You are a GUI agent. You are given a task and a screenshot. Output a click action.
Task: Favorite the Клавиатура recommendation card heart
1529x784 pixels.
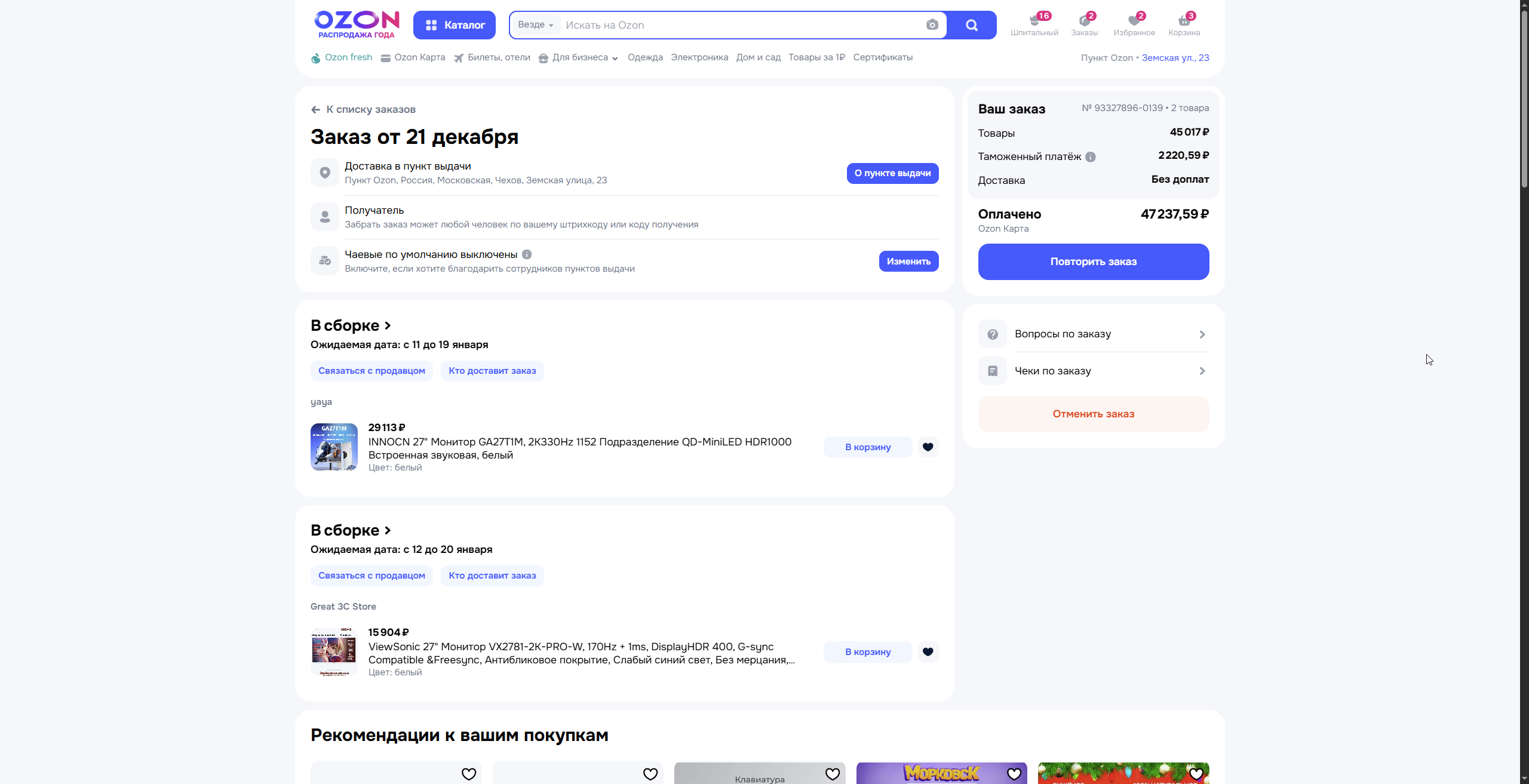click(x=833, y=774)
